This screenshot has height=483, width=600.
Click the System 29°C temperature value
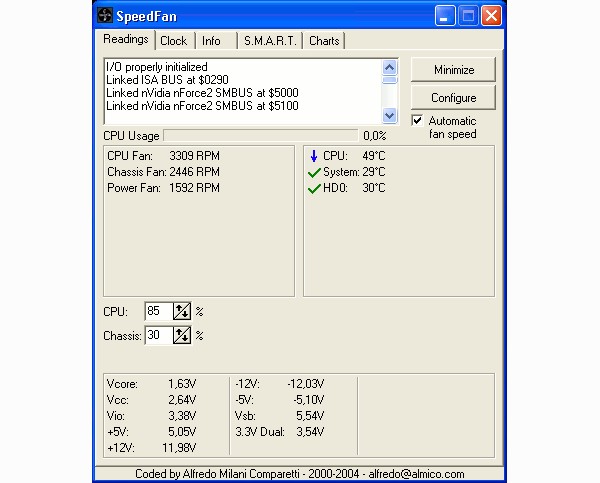pyautogui.click(x=374, y=172)
